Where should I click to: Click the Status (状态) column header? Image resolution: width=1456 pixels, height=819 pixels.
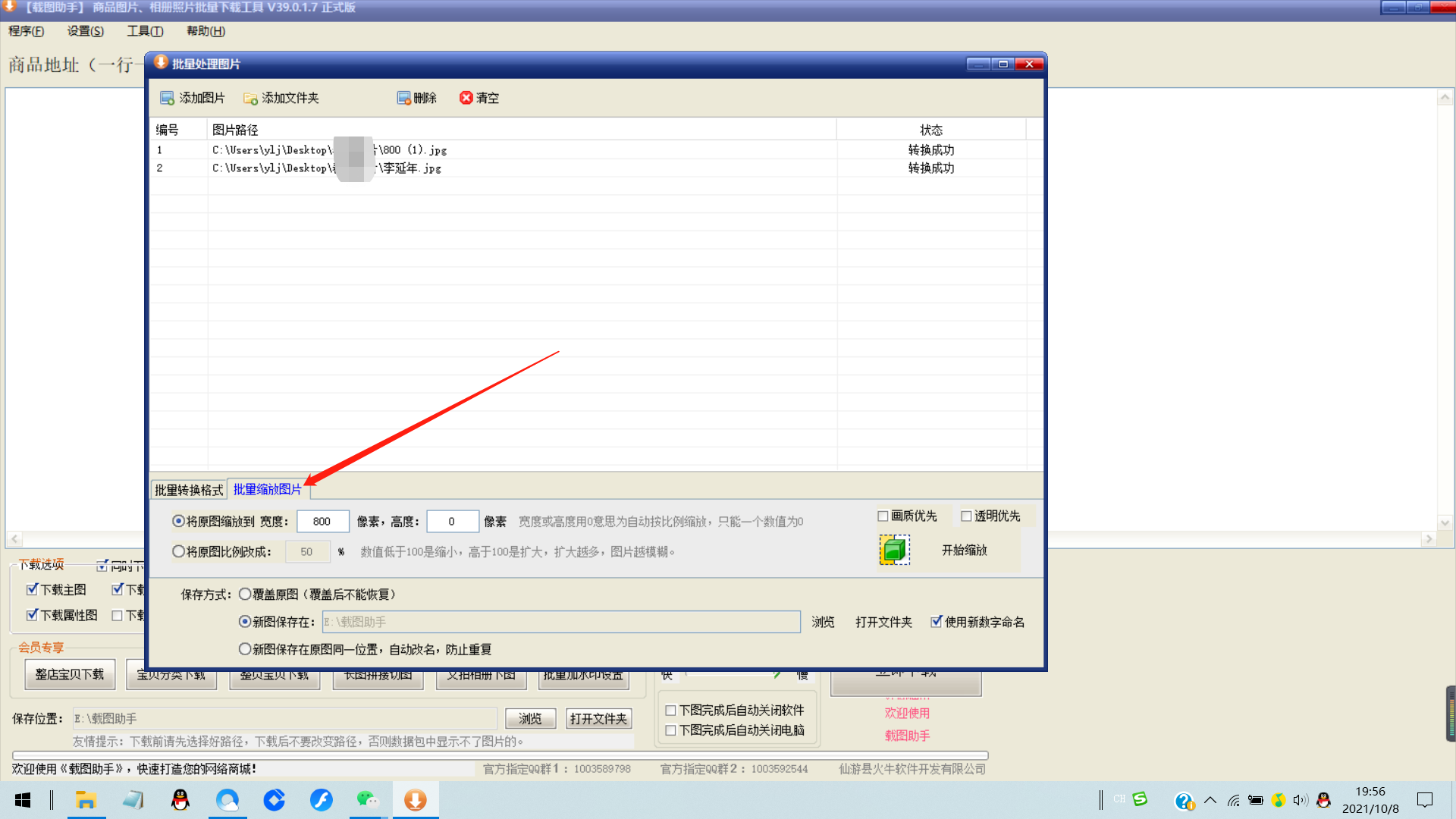931,130
